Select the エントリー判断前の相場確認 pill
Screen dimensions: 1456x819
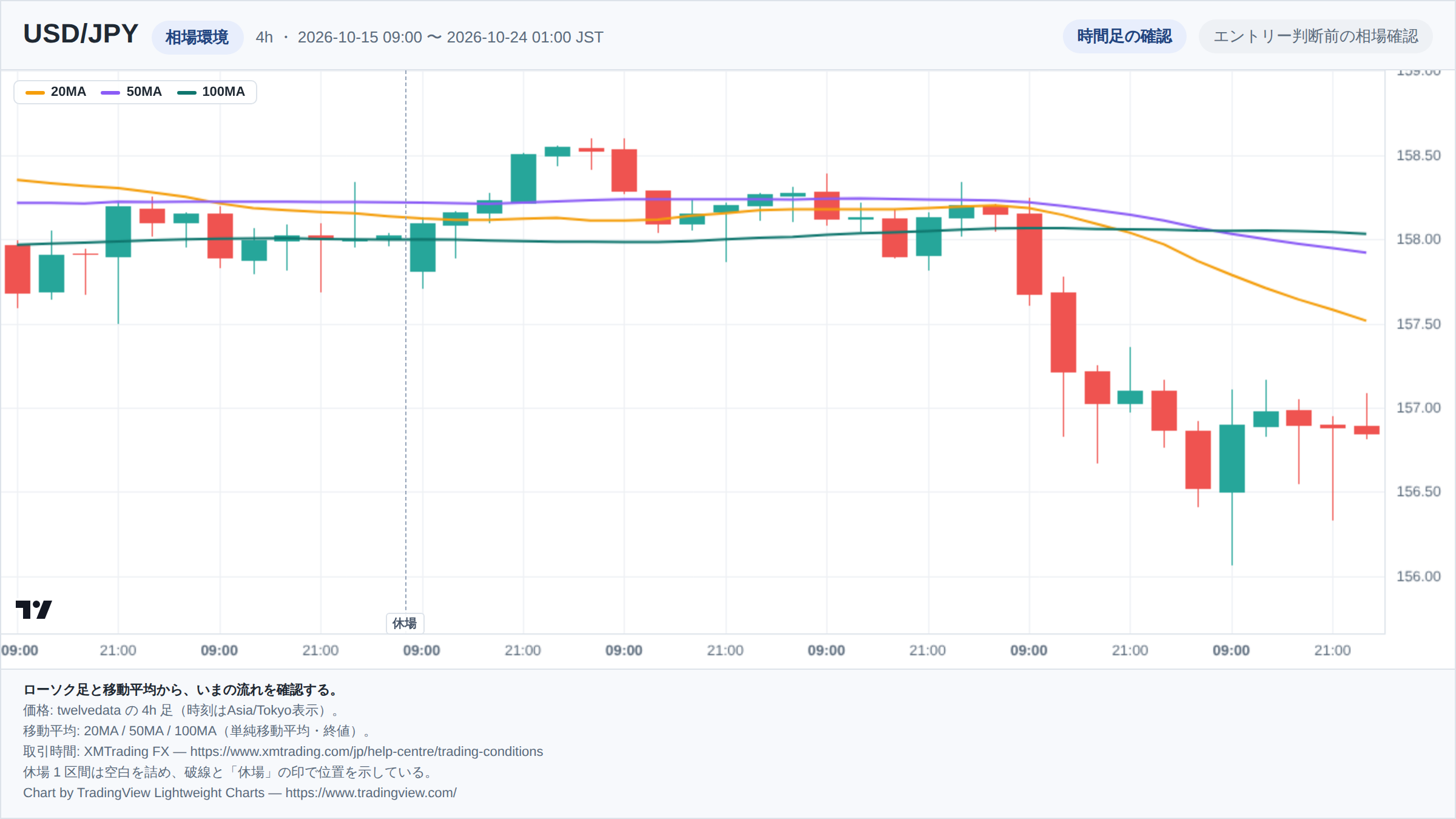pos(1315,36)
